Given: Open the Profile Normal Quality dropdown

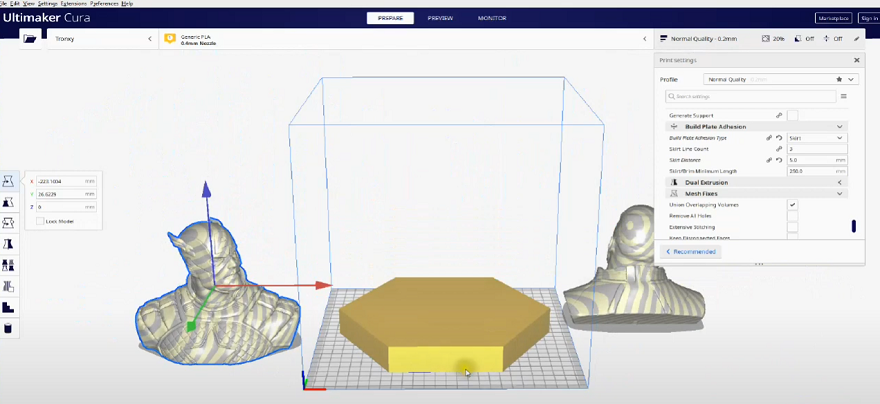Looking at the screenshot, I should pos(780,79).
